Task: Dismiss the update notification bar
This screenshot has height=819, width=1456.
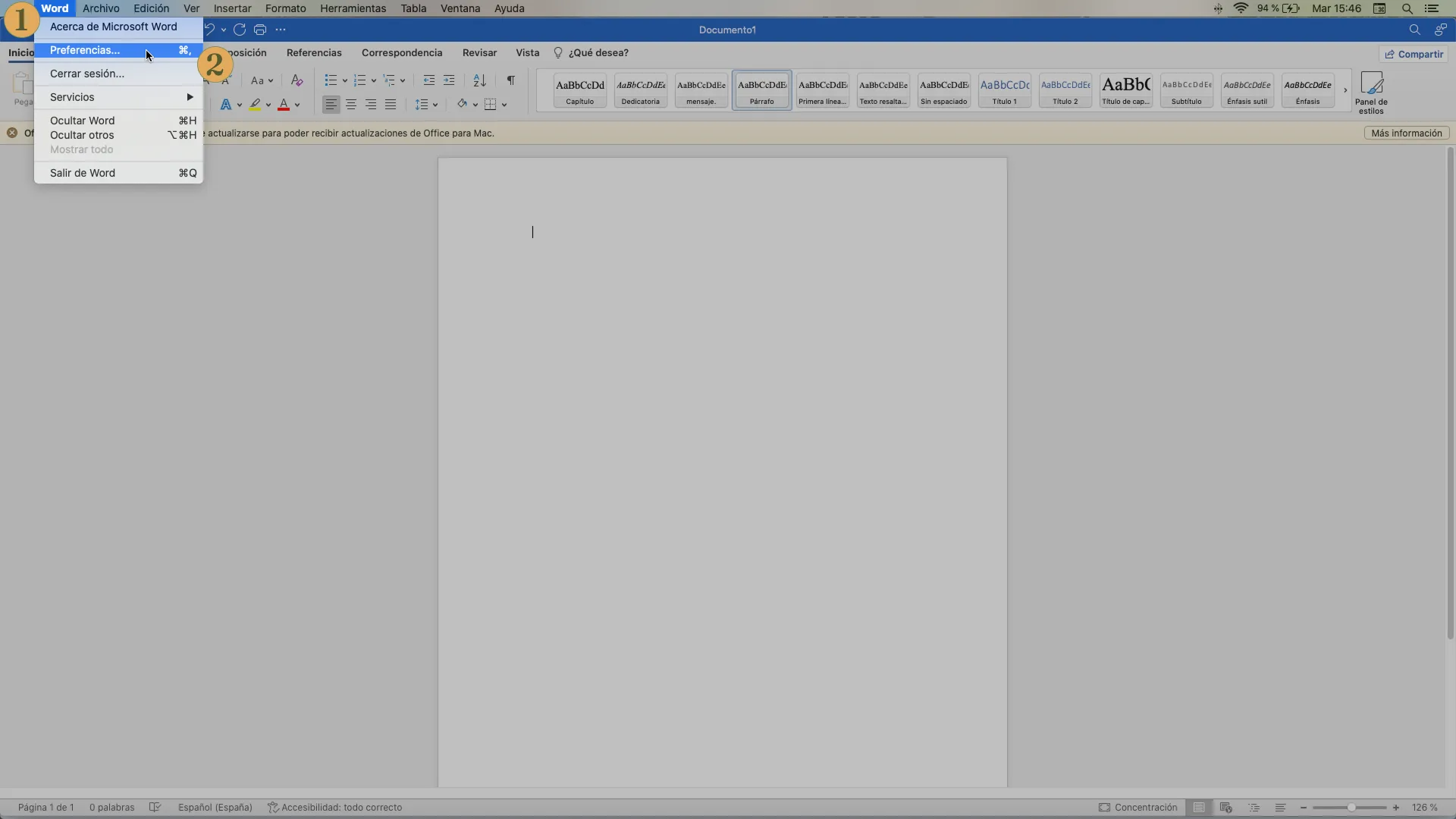Action: click(12, 133)
